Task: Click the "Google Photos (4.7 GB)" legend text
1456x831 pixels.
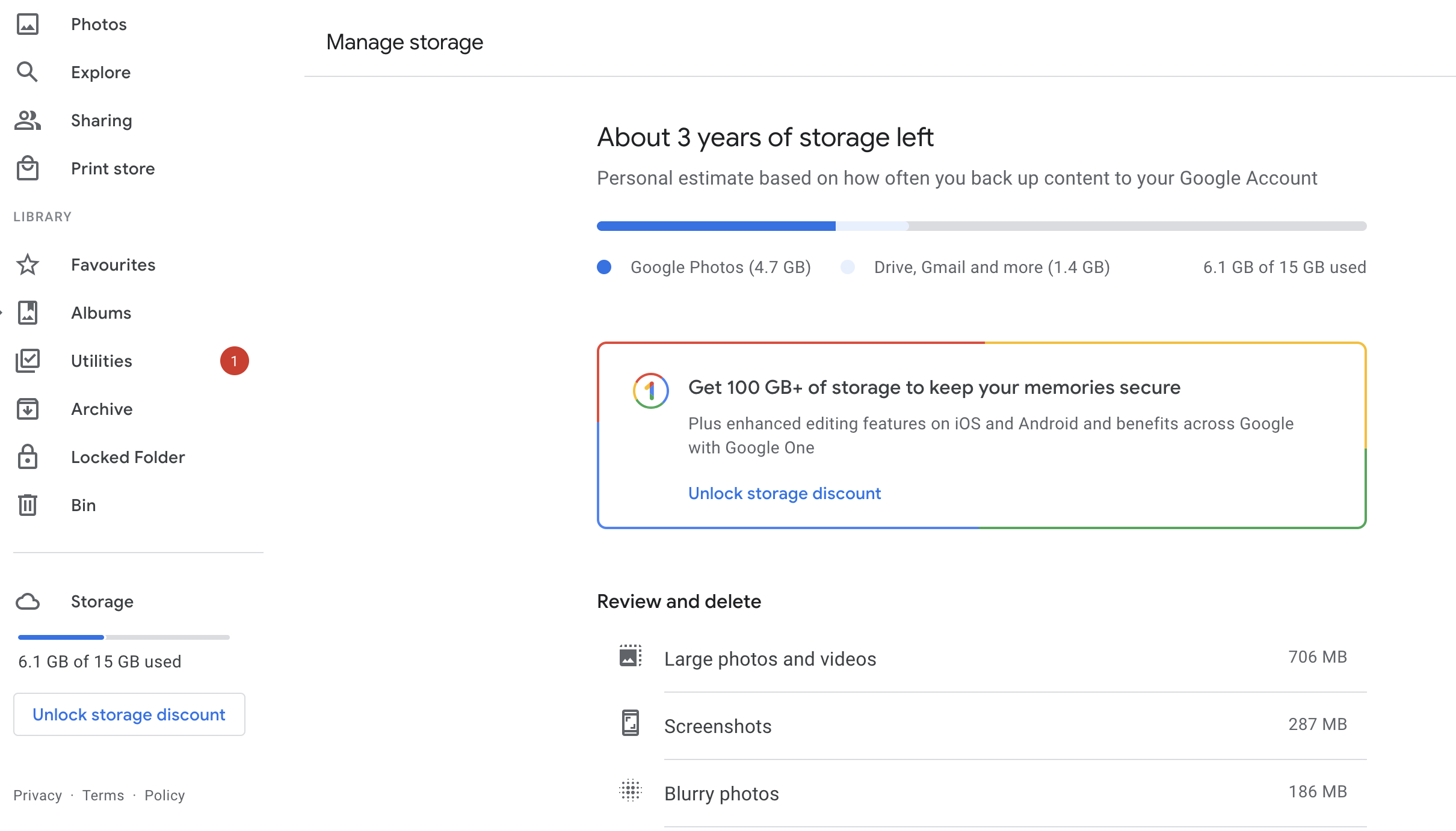Action: 721,267
